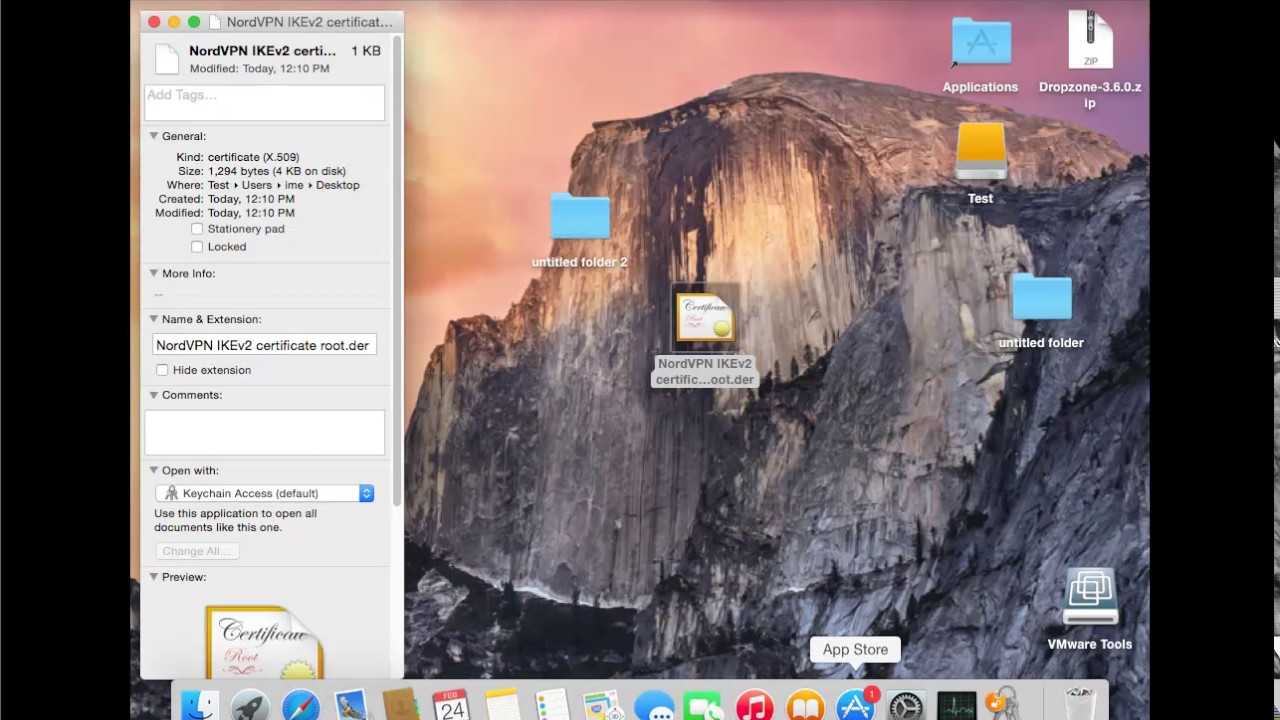Image resolution: width=1280 pixels, height=720 pixels.
Task: Close the Info window
Action: [x=153, y=21]
